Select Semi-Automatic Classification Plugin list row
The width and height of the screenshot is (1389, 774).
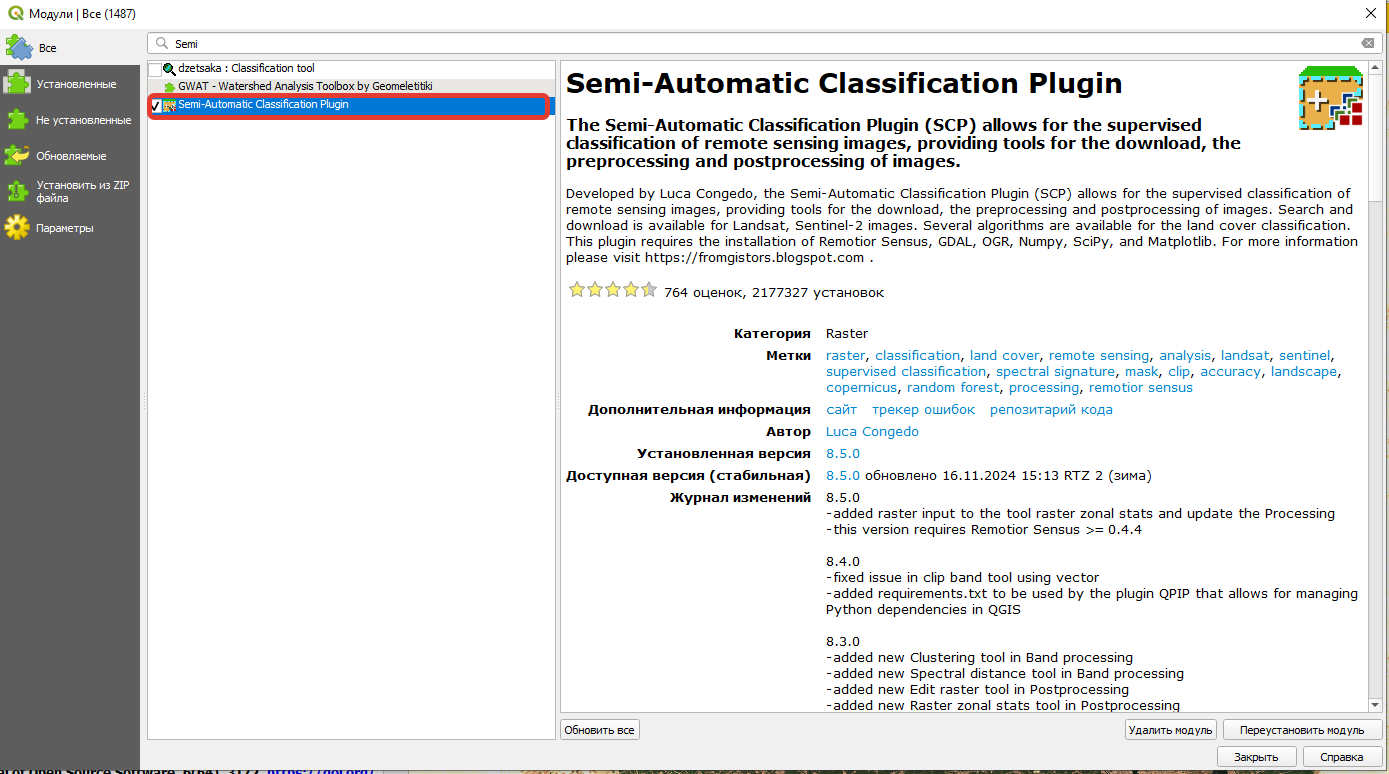tap(351, 105)
